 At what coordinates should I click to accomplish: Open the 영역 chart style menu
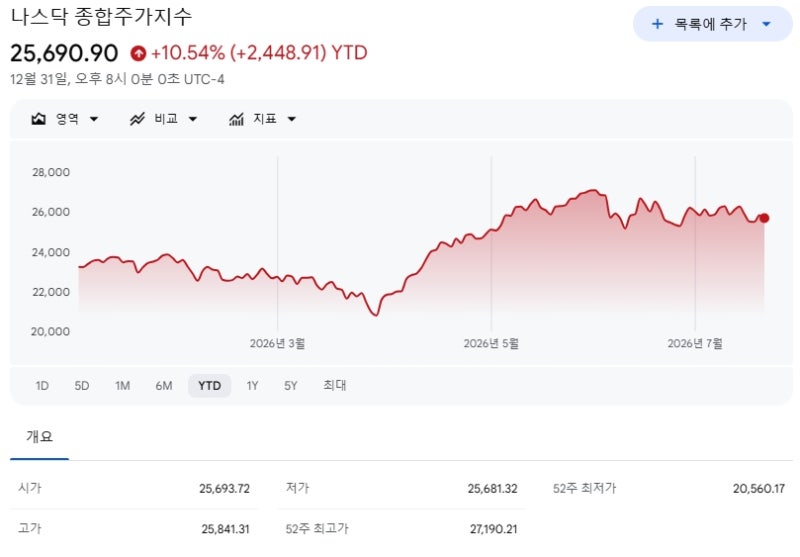65,119
